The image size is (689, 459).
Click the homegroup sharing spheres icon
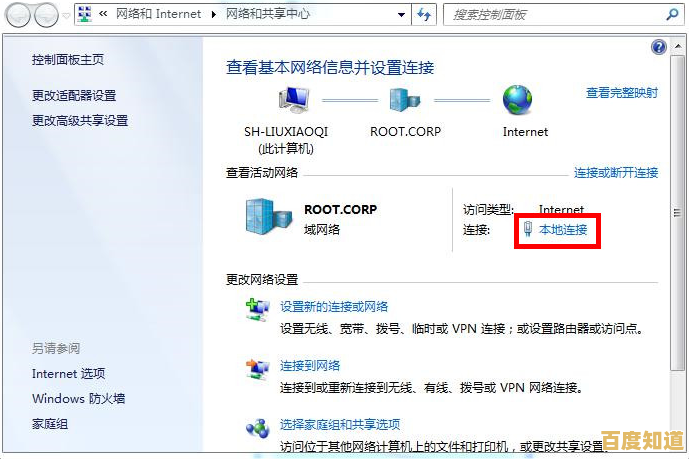point(257,428)
